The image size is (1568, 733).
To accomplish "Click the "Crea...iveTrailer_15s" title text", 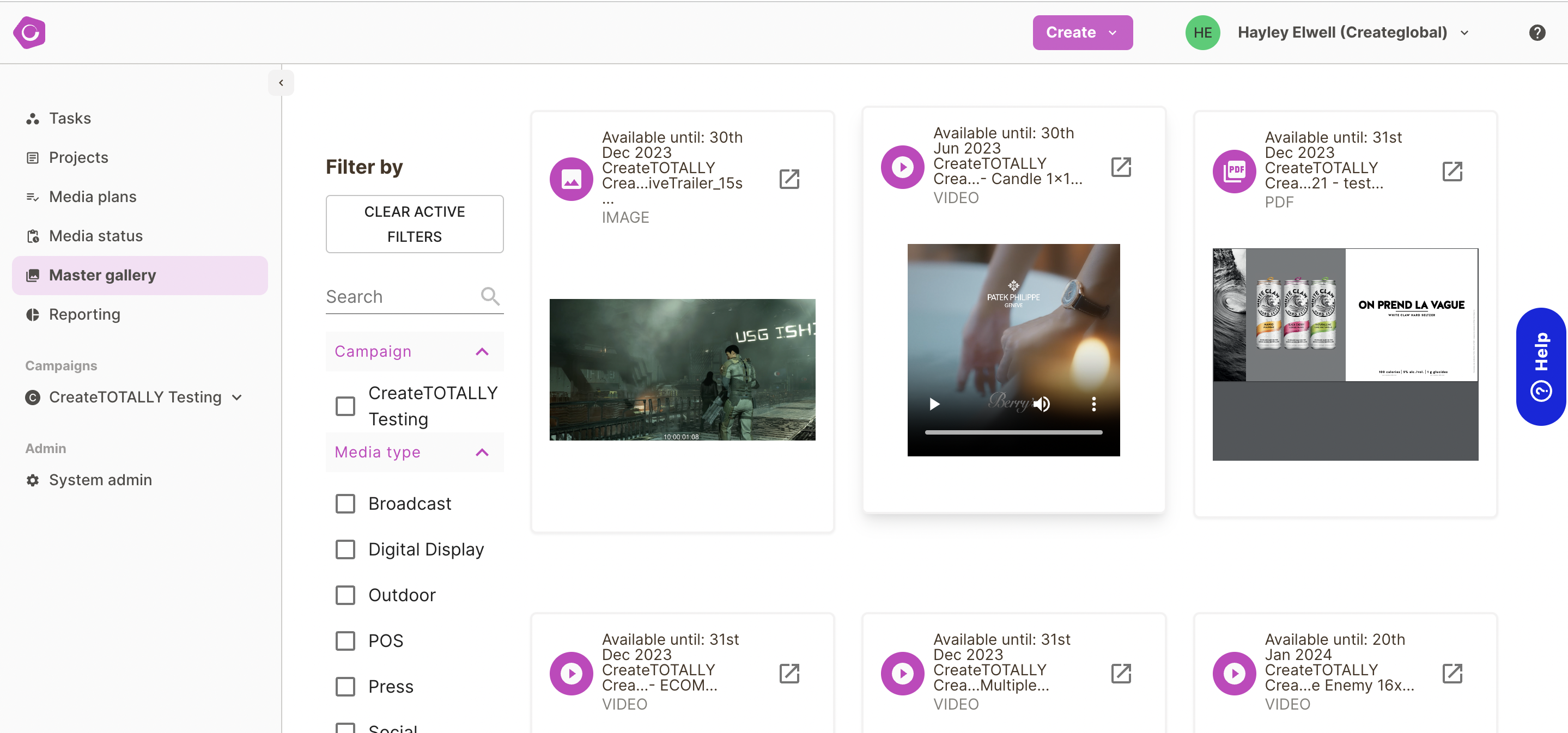I will (x=672, y=183).
